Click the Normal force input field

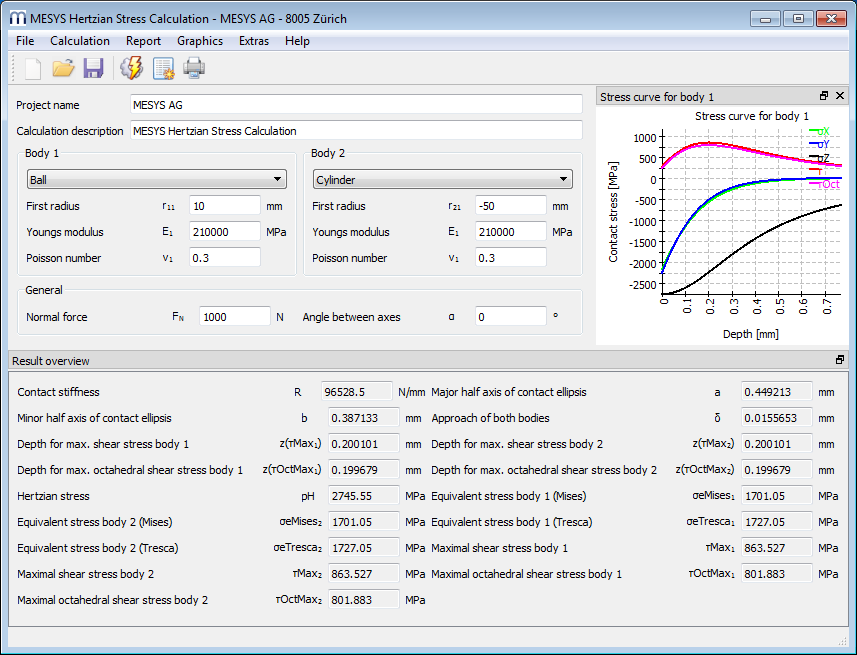click(x=235, y=317)
